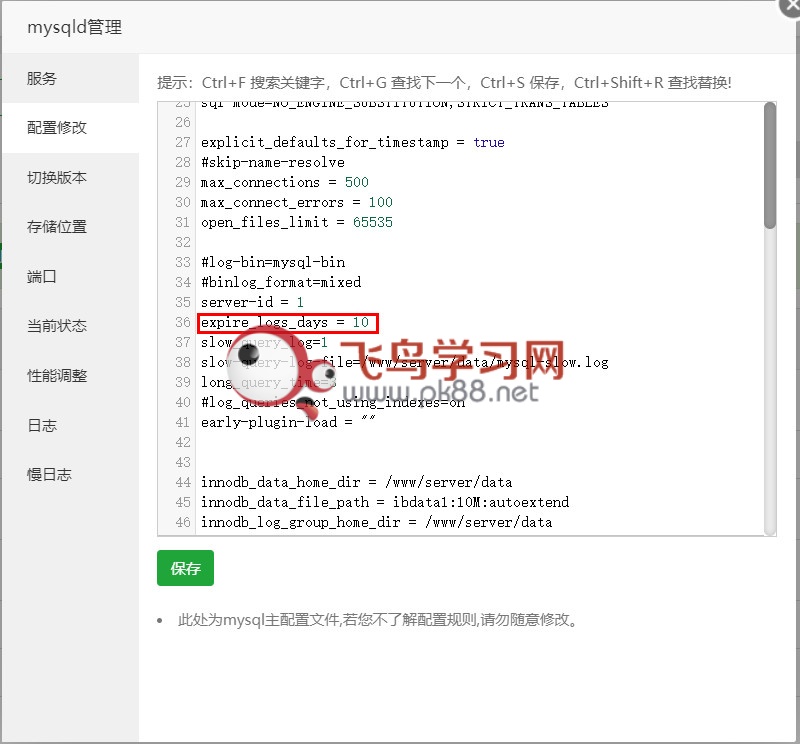Switch to the 切换版本 tab
The height and width of the screenshot is (744, 800).
pos(57,178)
